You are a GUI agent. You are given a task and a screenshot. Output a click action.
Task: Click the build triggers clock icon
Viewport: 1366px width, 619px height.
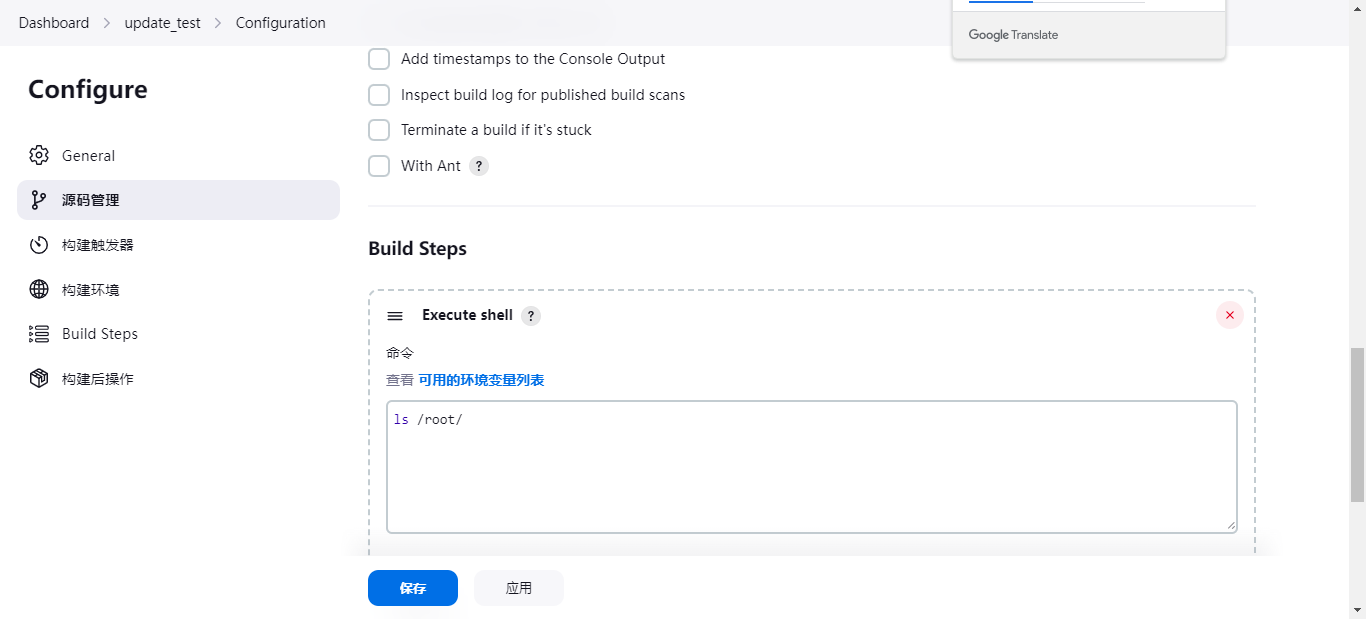click(39, 245)
